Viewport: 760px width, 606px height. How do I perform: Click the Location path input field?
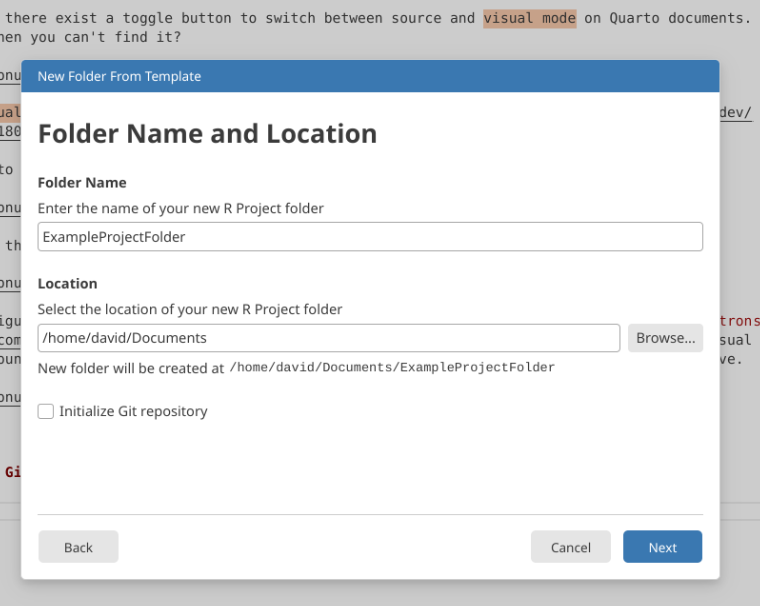(x=328, y=338)
